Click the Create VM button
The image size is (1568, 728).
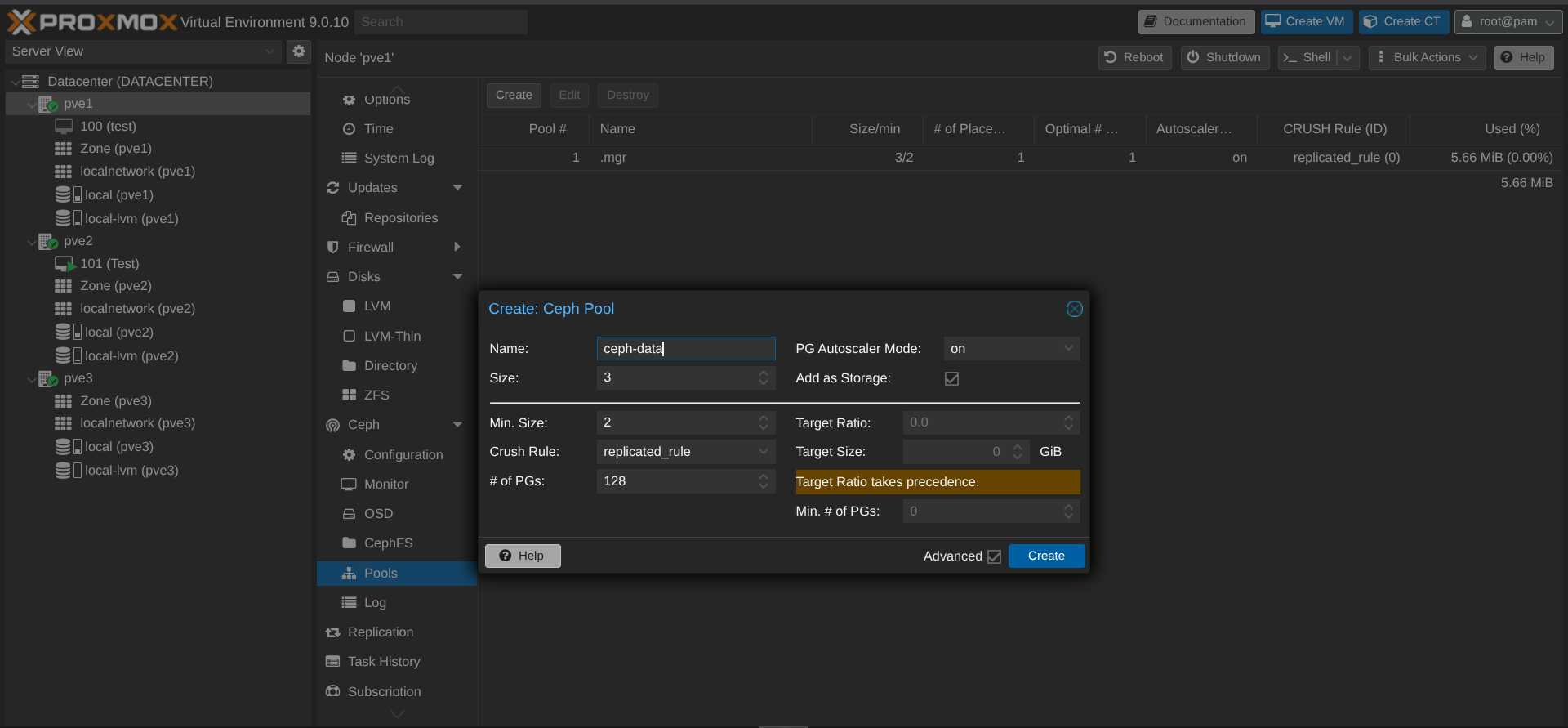[x=1306, y=22]
